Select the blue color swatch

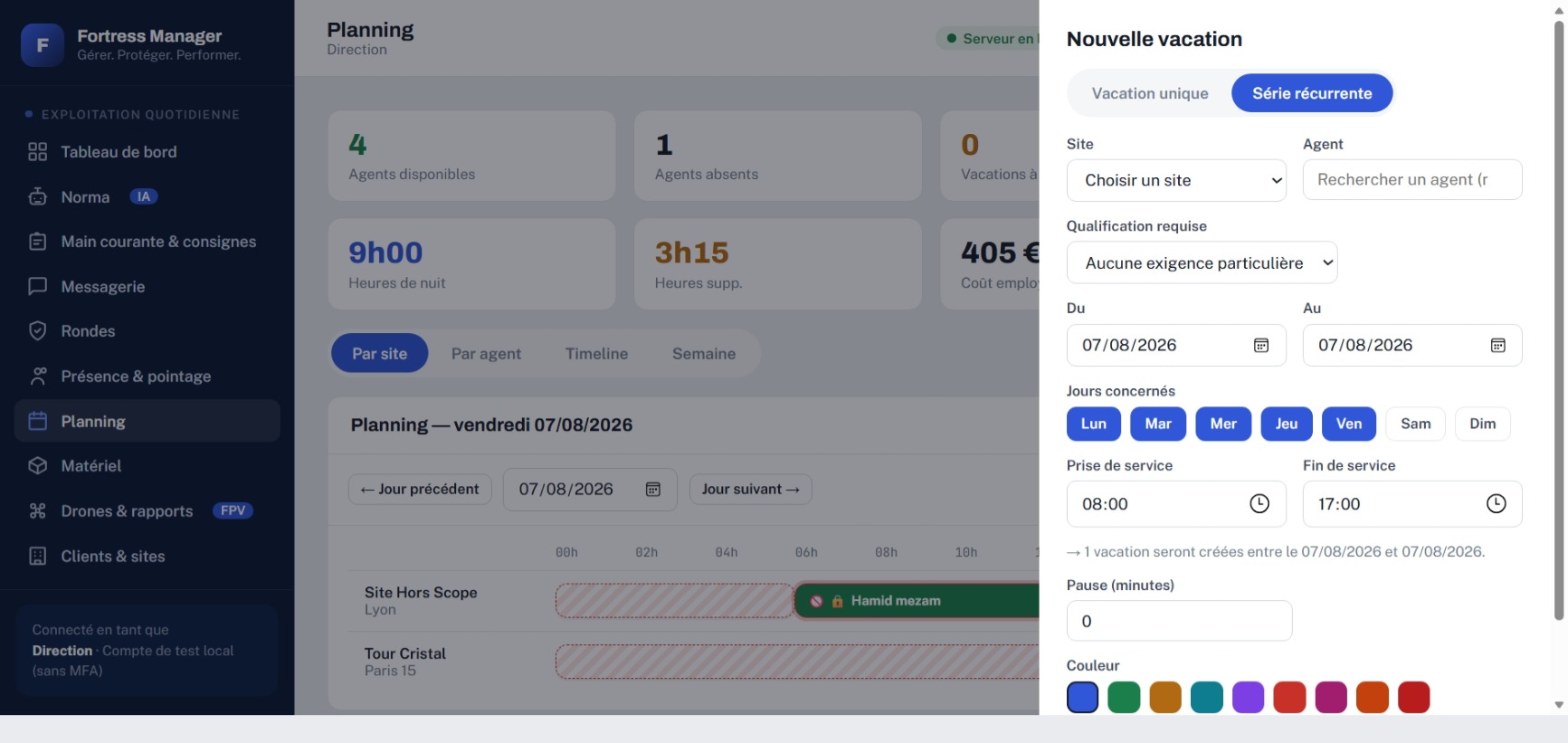[1083, 698]
